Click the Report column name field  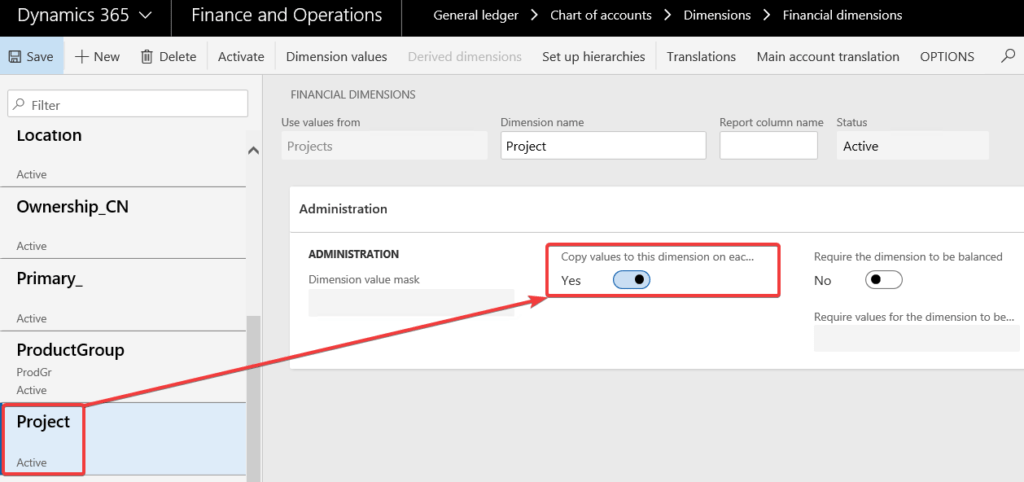coord(769,146)
